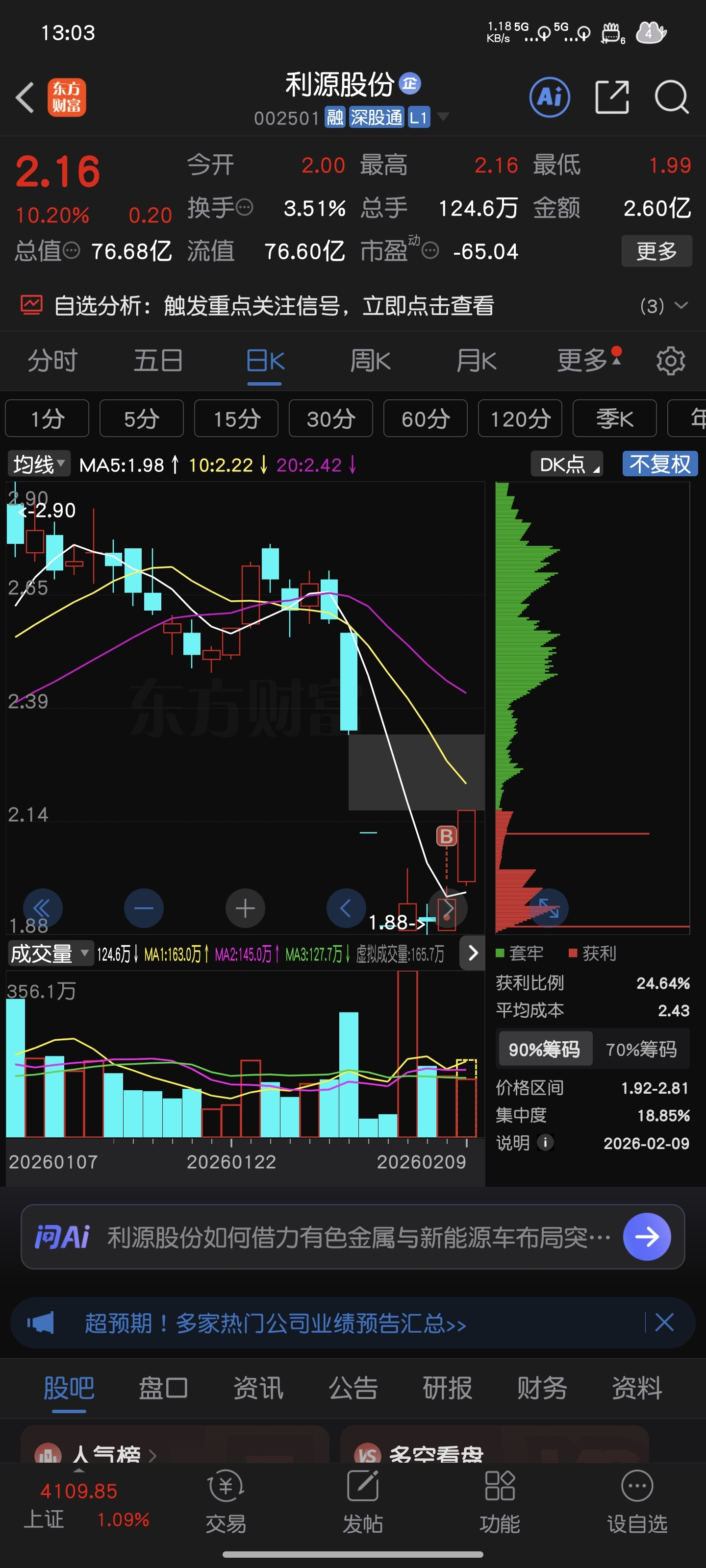The width and height of the screenshot is (706, 1568).
Task: Tap the announcement megaphone icon
Action: coord(40,1322)
